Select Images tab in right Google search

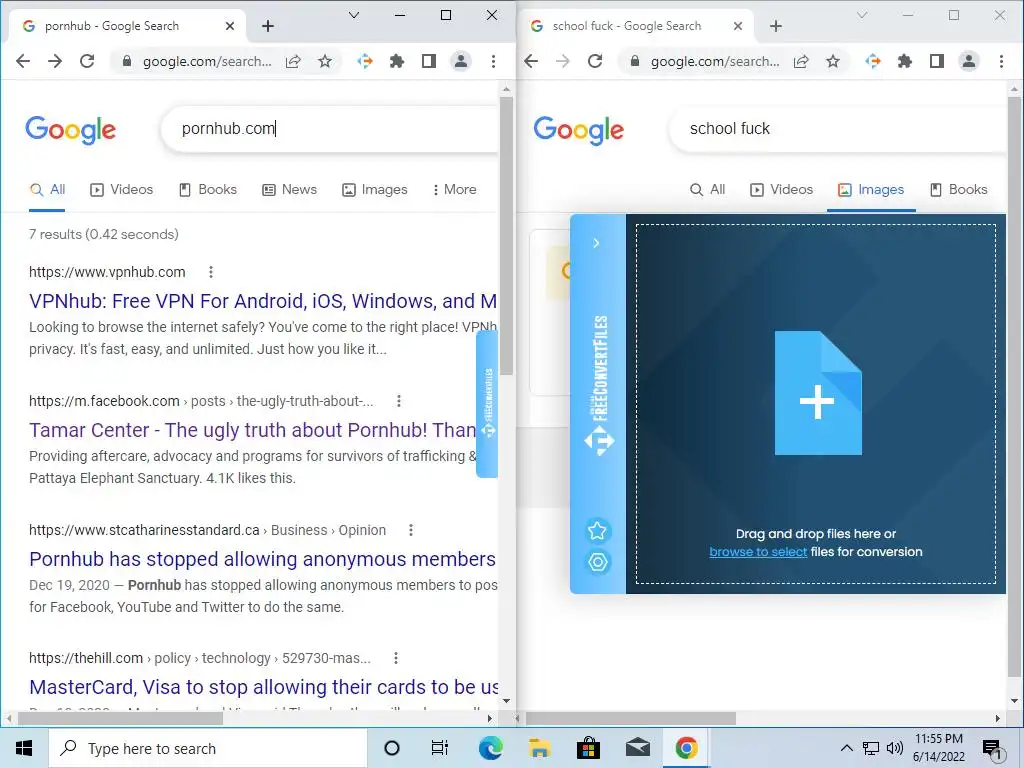pyautogui.click(x=871, y=190)
